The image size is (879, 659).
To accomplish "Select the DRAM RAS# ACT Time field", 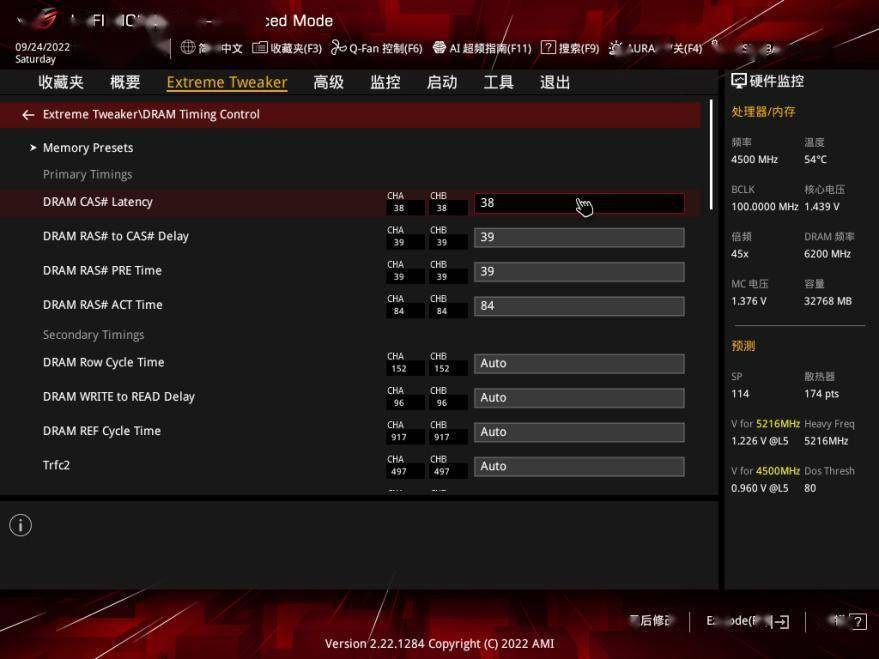I will 578,305.
